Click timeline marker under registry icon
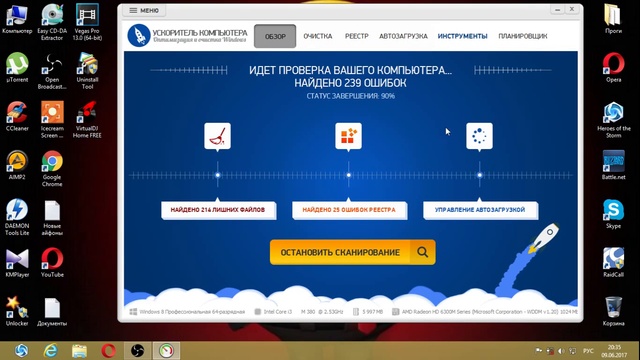This screenshot has height=360, width=640. 349,175
